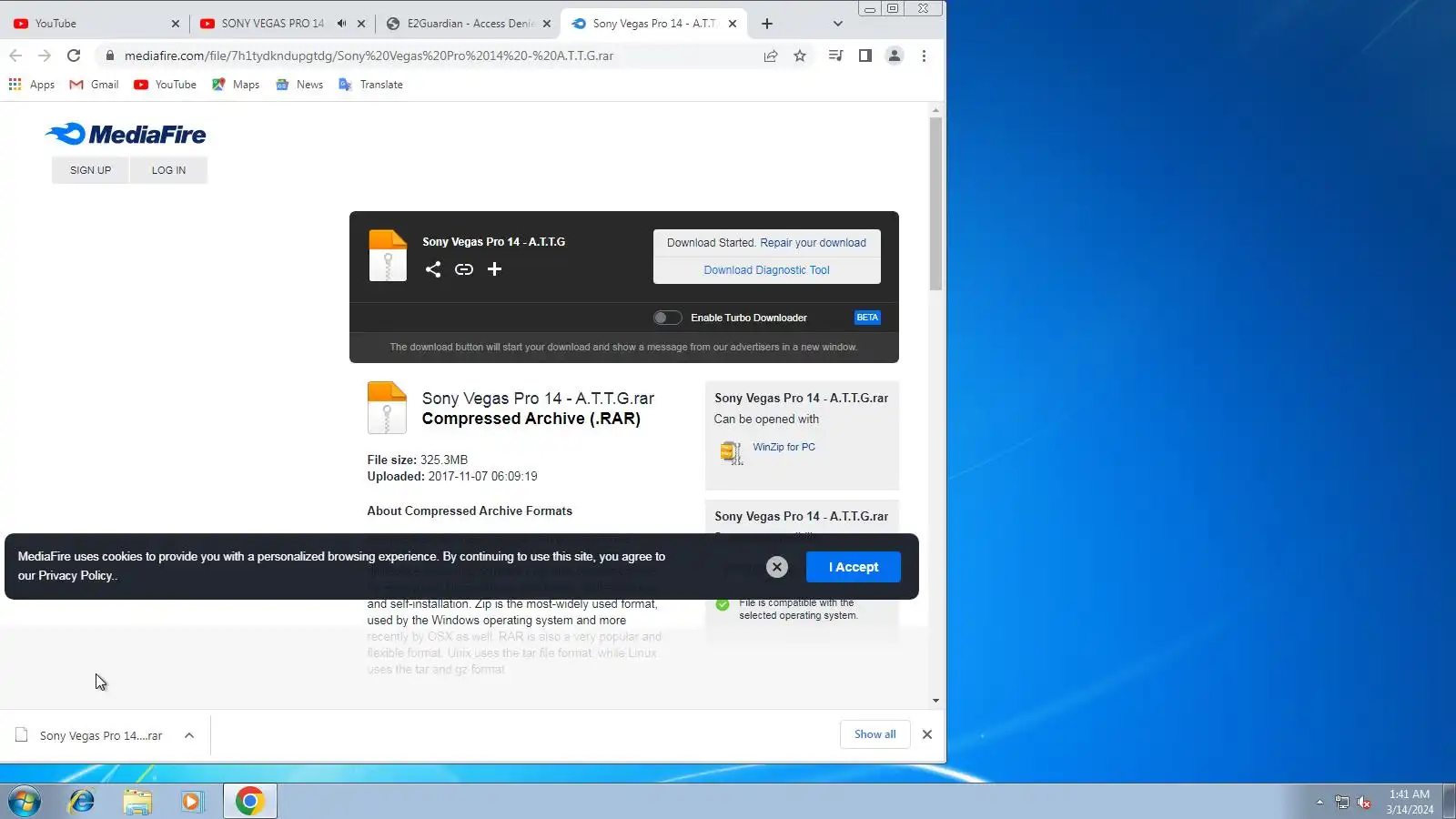Toggle Enable Turbo Downloader switch

667,318
